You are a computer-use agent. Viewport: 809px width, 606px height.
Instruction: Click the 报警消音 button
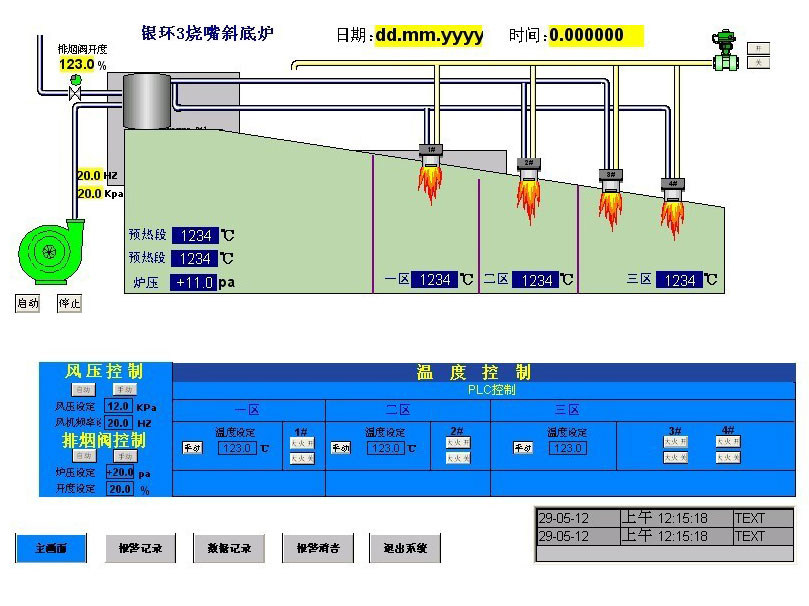318,548
